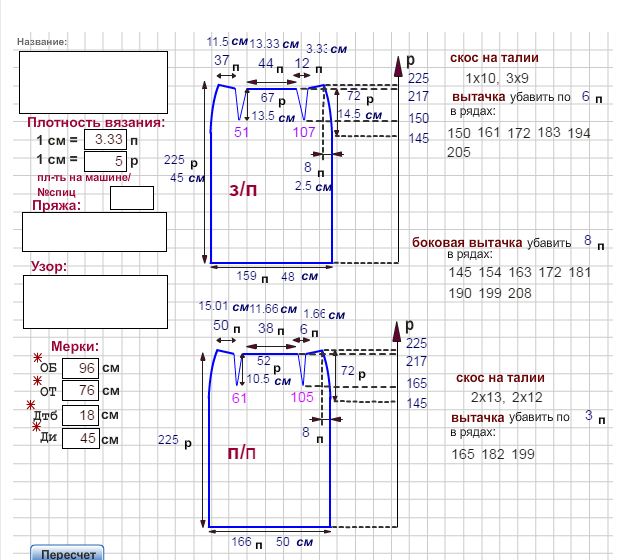
Task: Click the machine density / needle number box
Action: pyautogui.click(x=131, y=197)
